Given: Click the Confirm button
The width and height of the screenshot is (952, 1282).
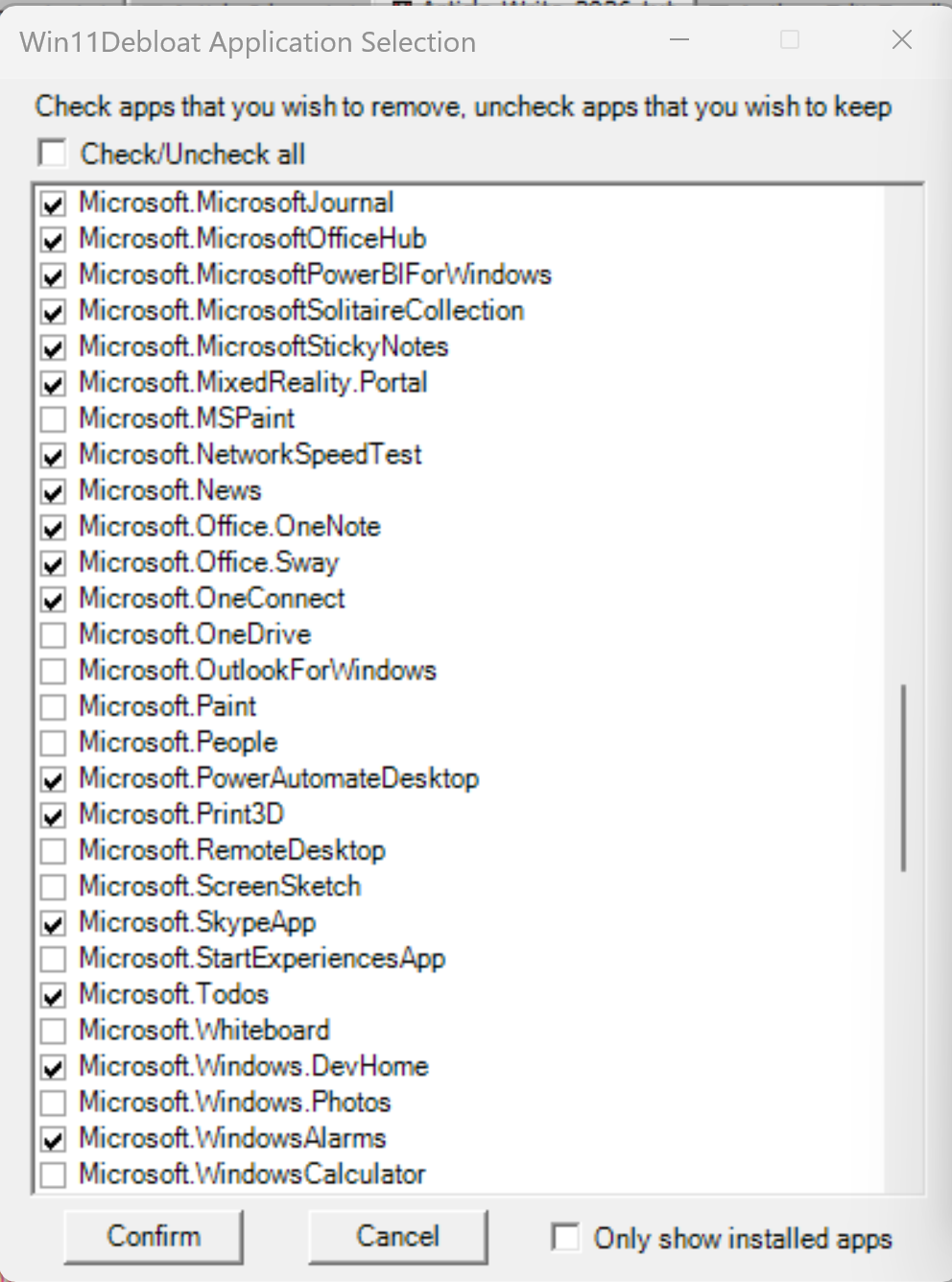Looking at the screenshot, I should click(154, 1236).
